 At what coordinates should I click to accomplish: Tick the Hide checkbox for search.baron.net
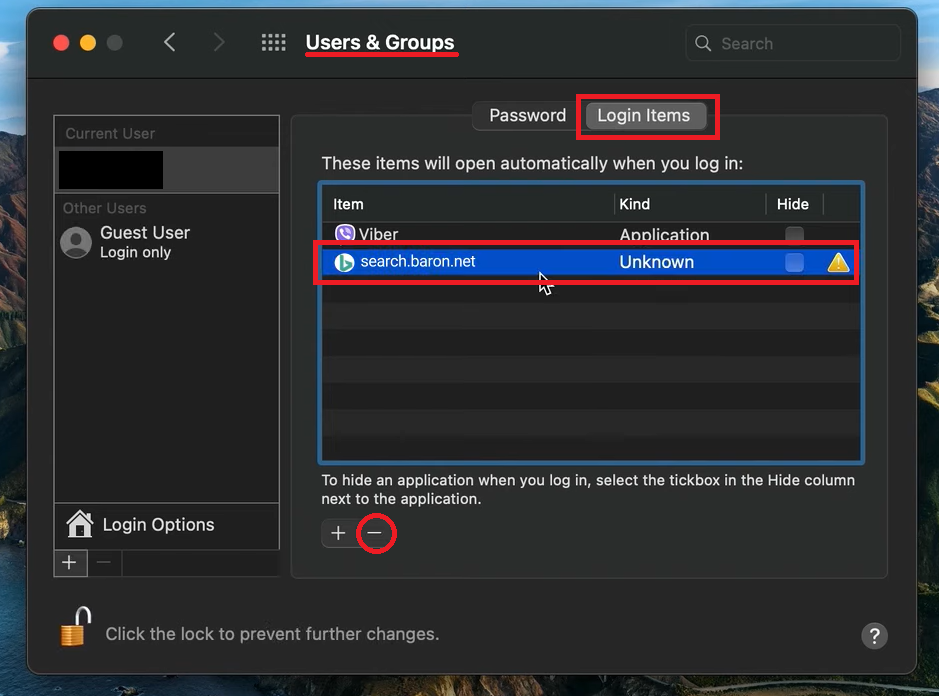tap(794, 262)
